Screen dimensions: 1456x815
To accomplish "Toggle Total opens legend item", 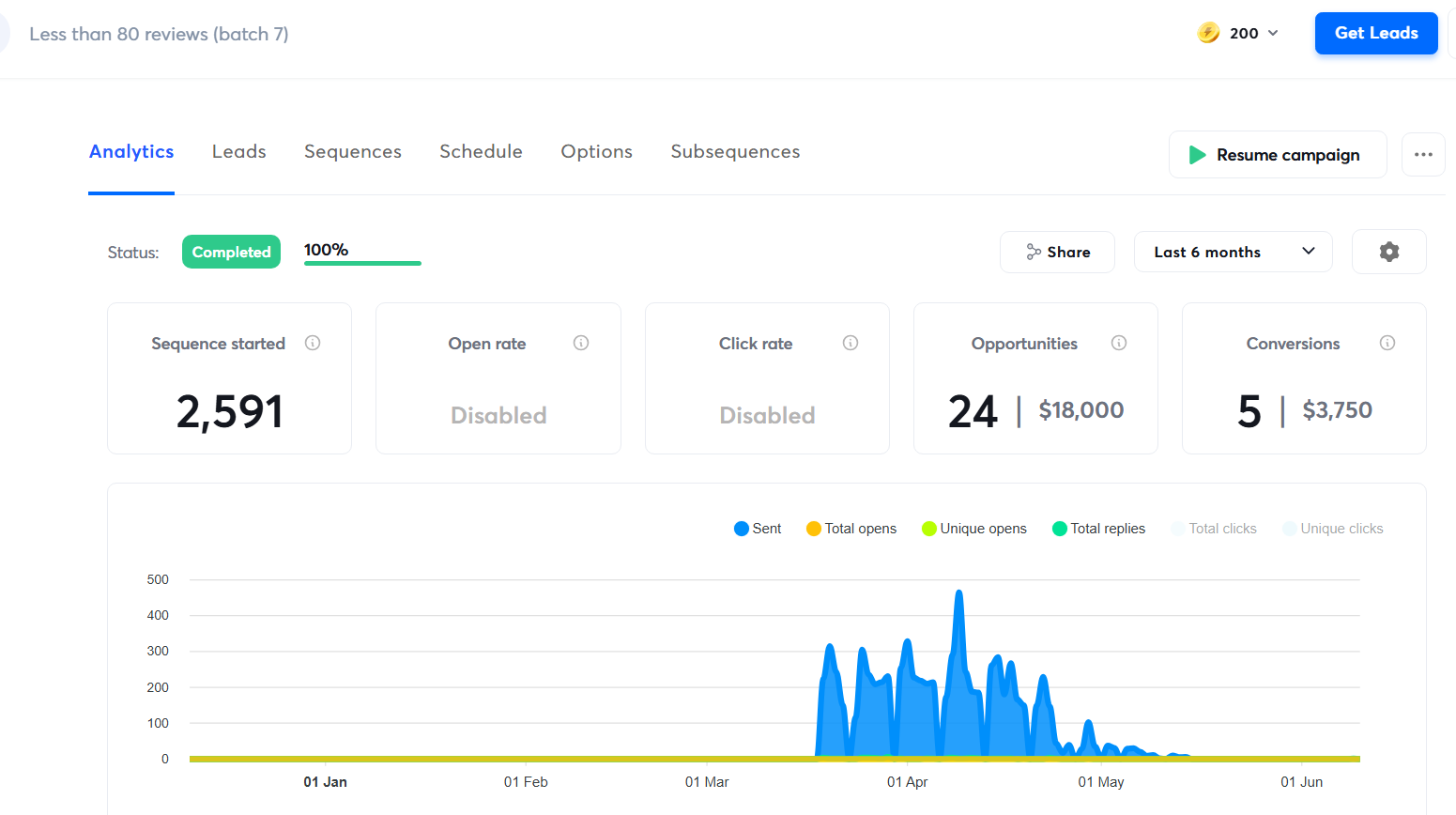I will pyautogui.click(x=851, y=529).
